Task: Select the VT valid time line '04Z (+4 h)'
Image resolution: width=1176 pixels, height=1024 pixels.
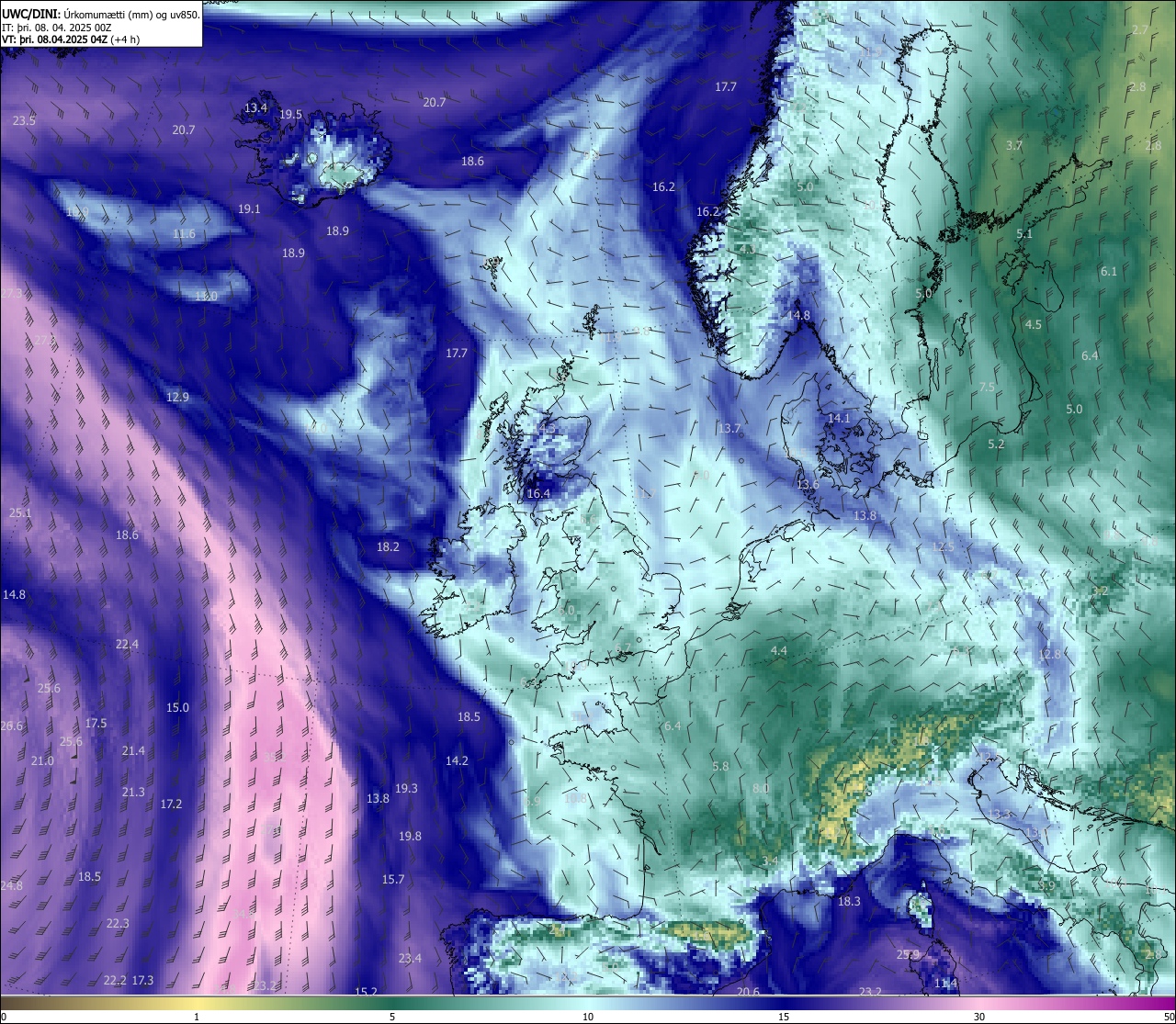Action: tap(70, 39)
